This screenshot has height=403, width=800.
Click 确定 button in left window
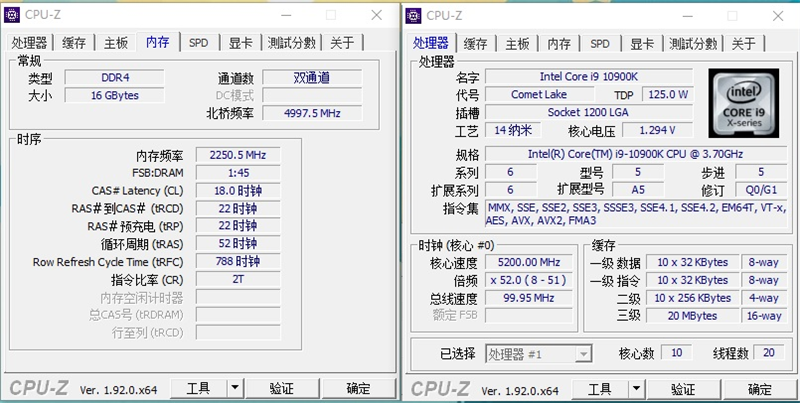coord(358,389)
